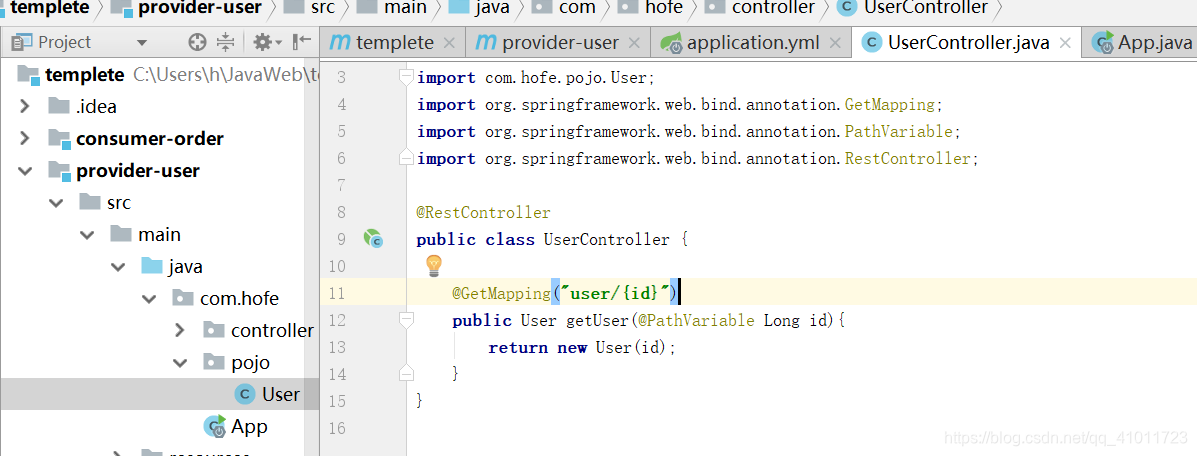Collapse the src folder
The width and height of the screenshot is (1197, 456).
(56, 202)
